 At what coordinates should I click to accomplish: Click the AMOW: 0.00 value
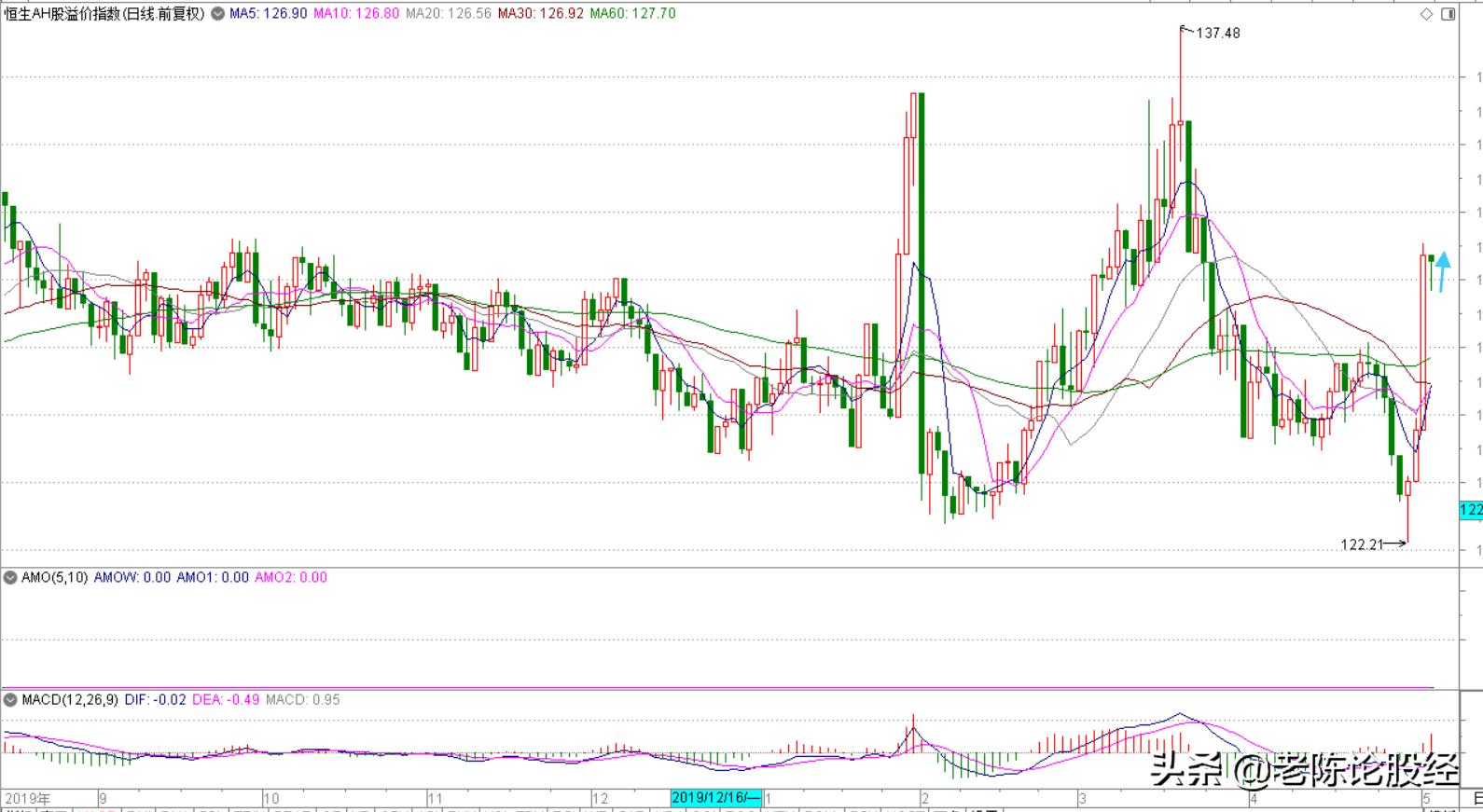pos(132,577)
